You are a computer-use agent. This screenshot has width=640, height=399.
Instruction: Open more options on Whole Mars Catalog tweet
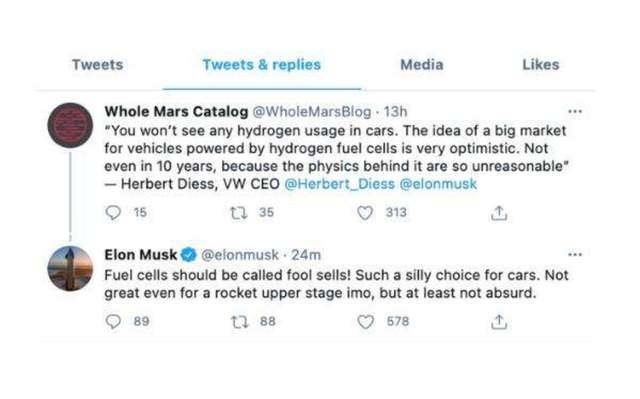(575, 111)
